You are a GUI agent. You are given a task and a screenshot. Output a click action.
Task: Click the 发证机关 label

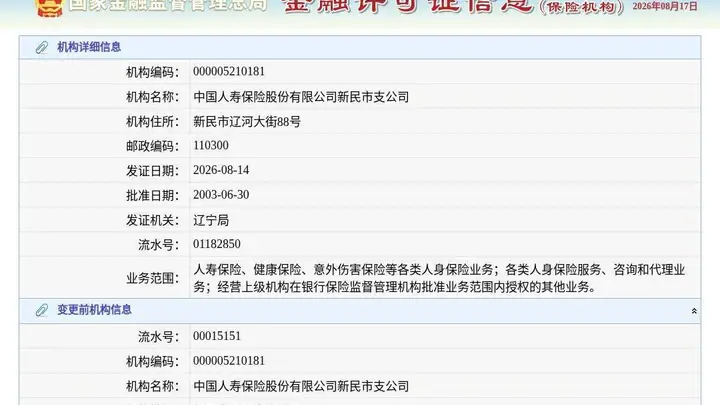tap(152, 220)
